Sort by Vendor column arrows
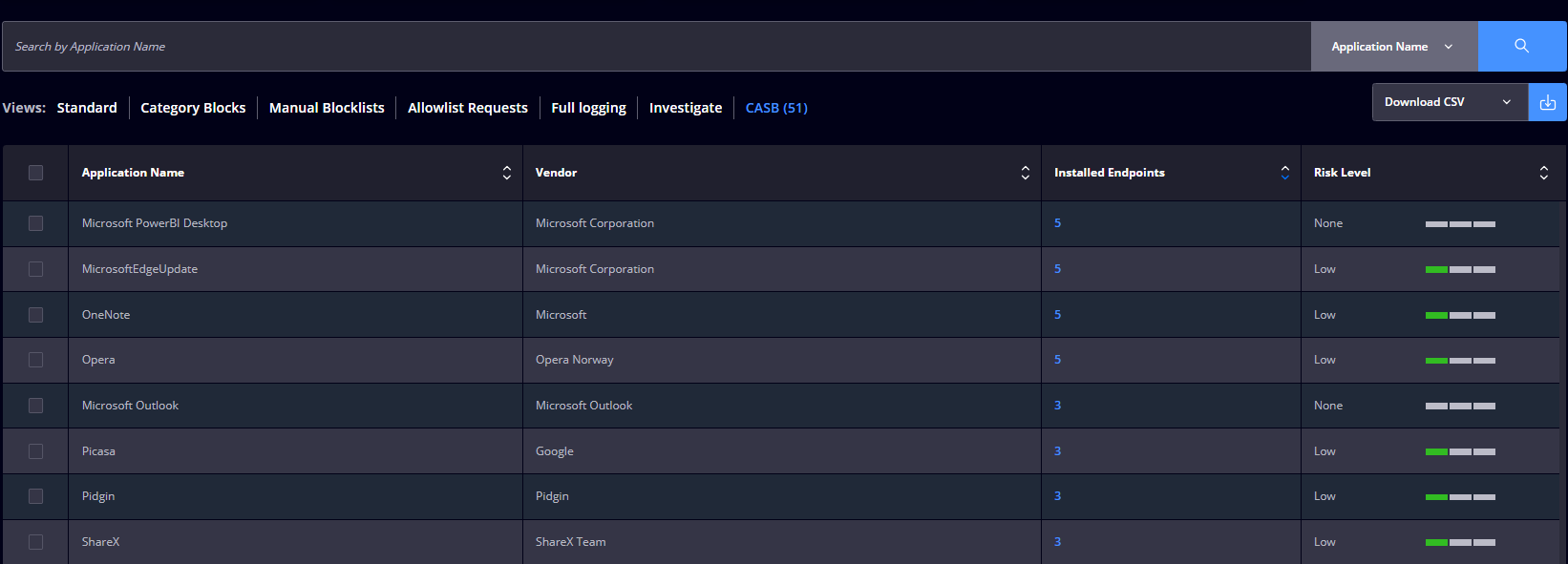1568x564 pixels. [1025, 173]
